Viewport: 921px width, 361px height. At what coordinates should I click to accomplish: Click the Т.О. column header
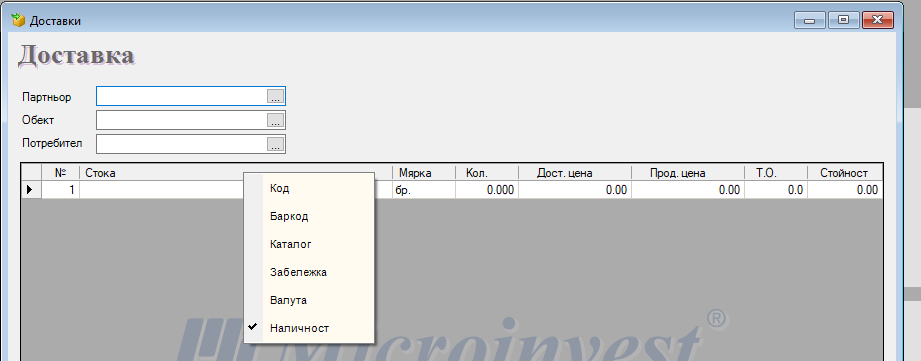776,173
